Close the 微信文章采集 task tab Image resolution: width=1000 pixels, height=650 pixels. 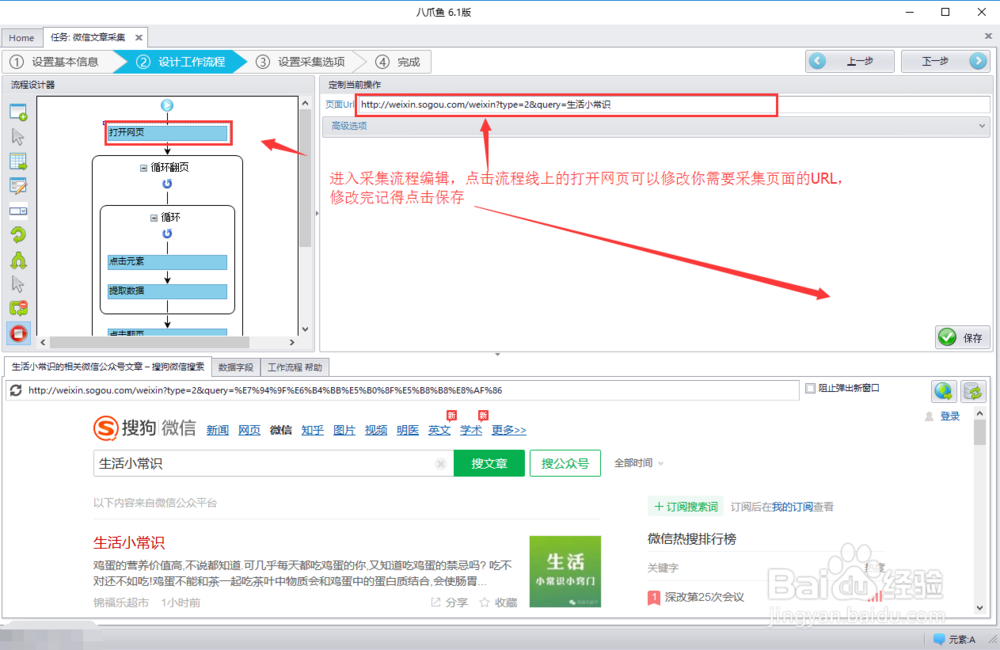click(138, 38)
